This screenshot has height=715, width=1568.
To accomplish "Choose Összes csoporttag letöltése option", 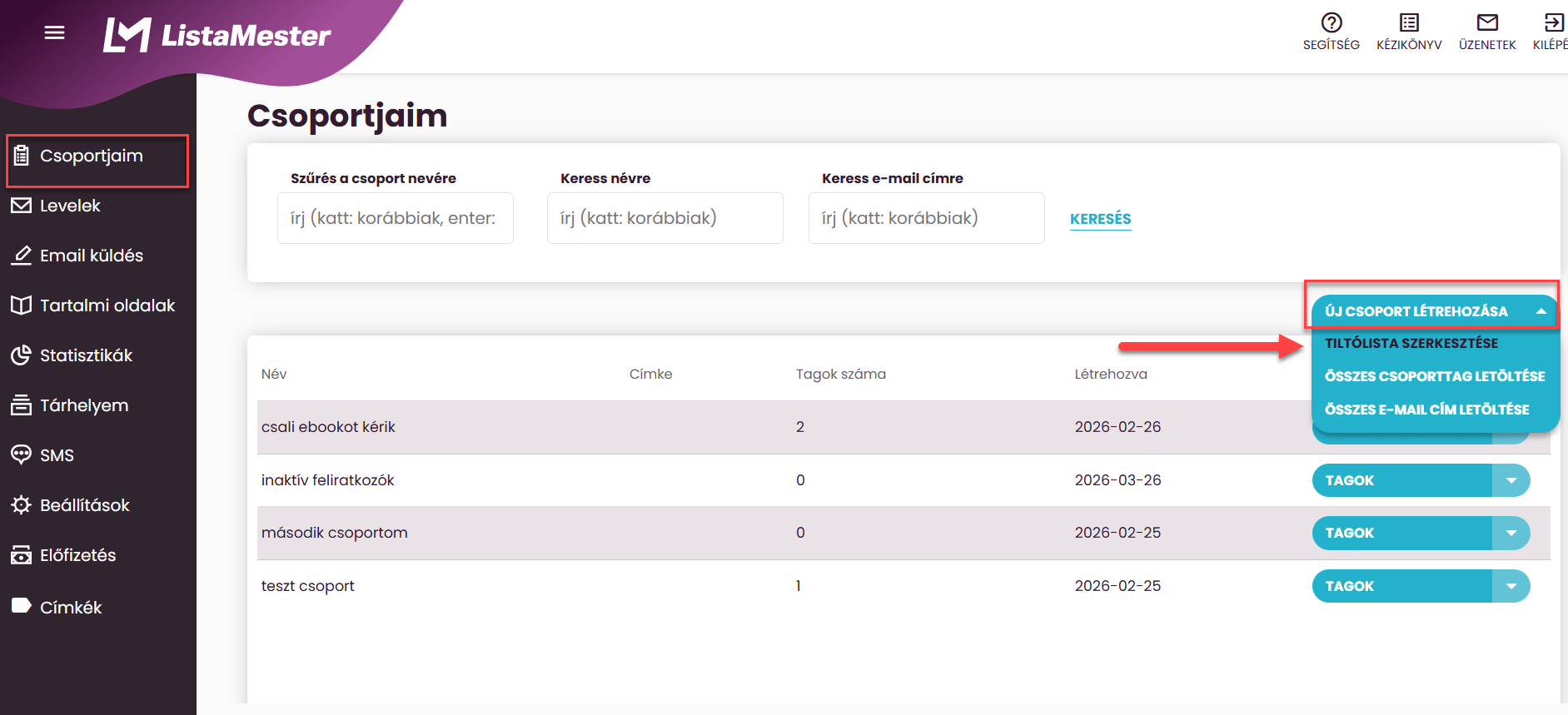I will (x=1435, y=376).
